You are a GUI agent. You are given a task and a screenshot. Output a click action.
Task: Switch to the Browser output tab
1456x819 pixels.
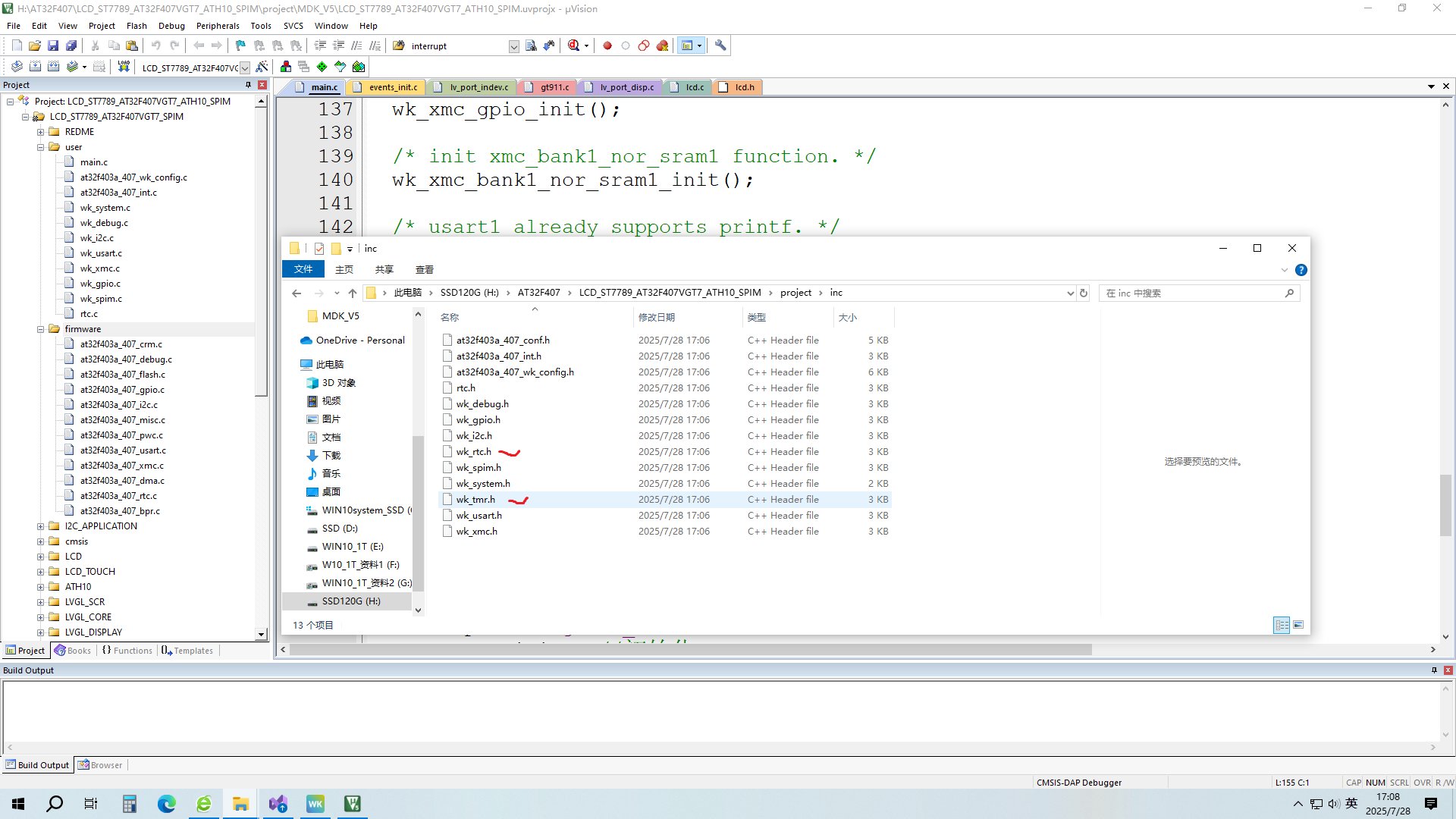pos(100,765)
